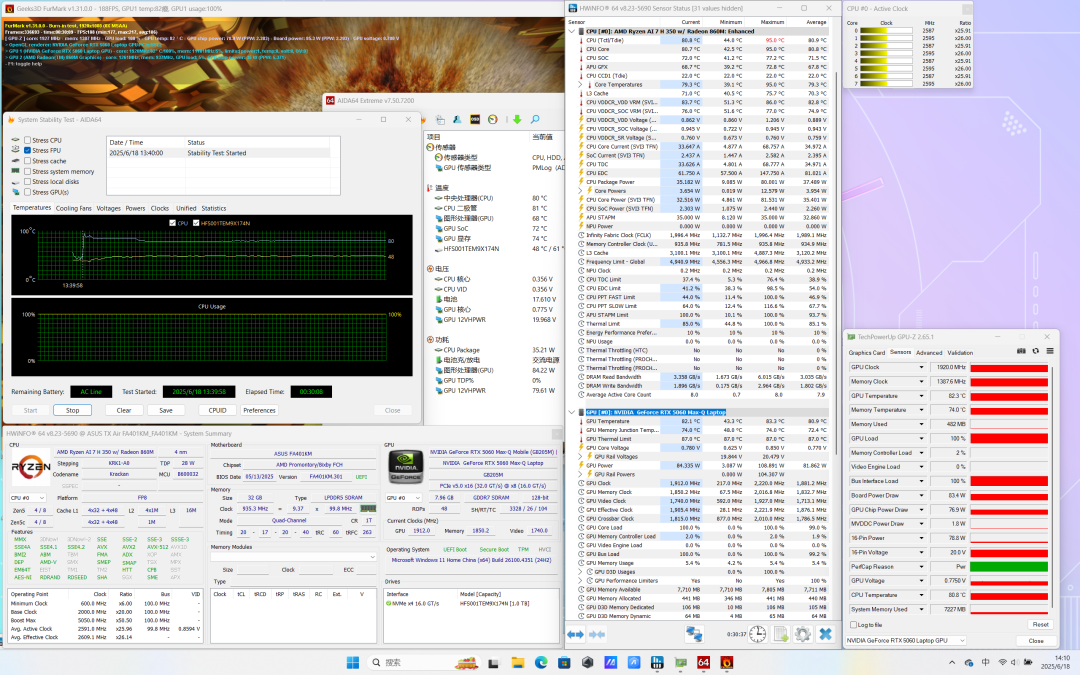Open Microsoft Edge from taskbar
The width and height of the screenshot is (1080, 675).
point(541,663)
